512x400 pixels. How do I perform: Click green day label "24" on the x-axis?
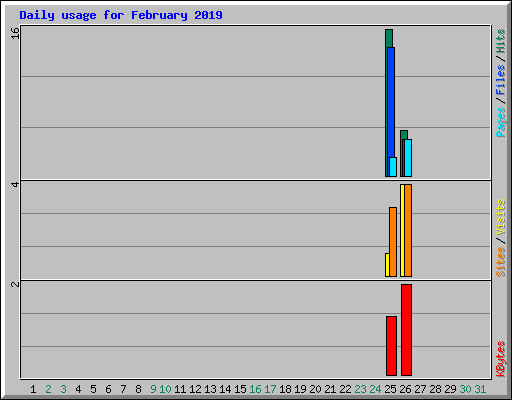click(x=375, y=389)
